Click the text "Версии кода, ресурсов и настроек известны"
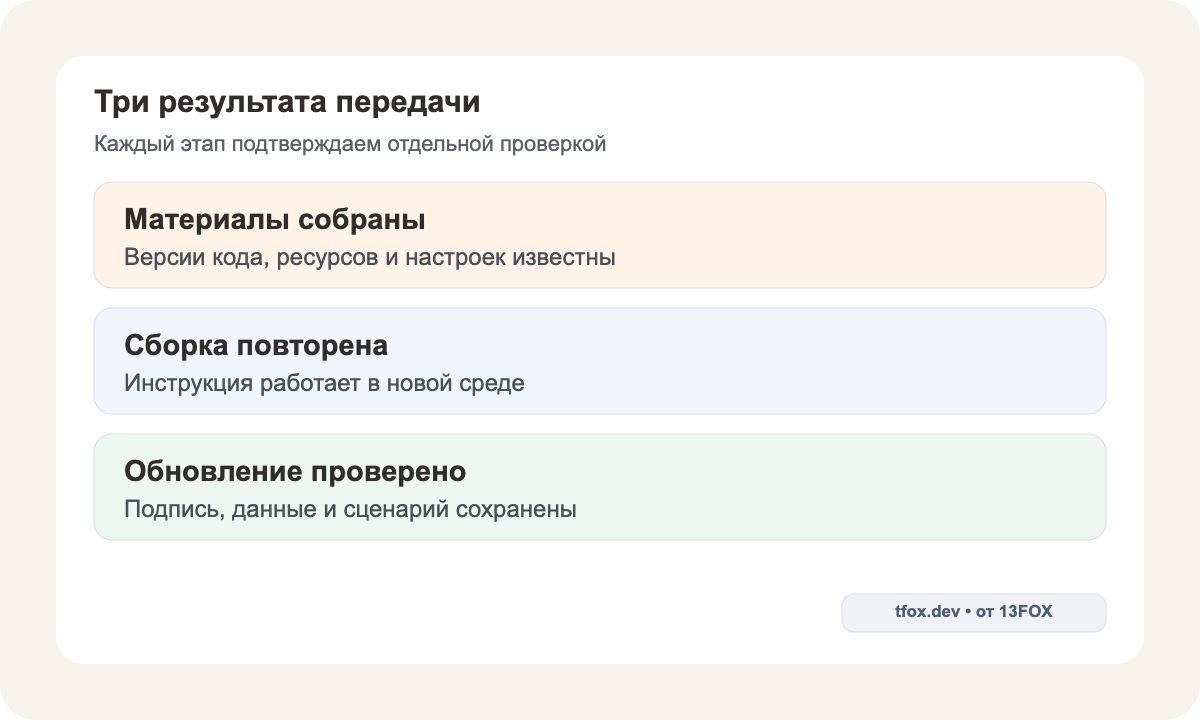 click(369, 257)
